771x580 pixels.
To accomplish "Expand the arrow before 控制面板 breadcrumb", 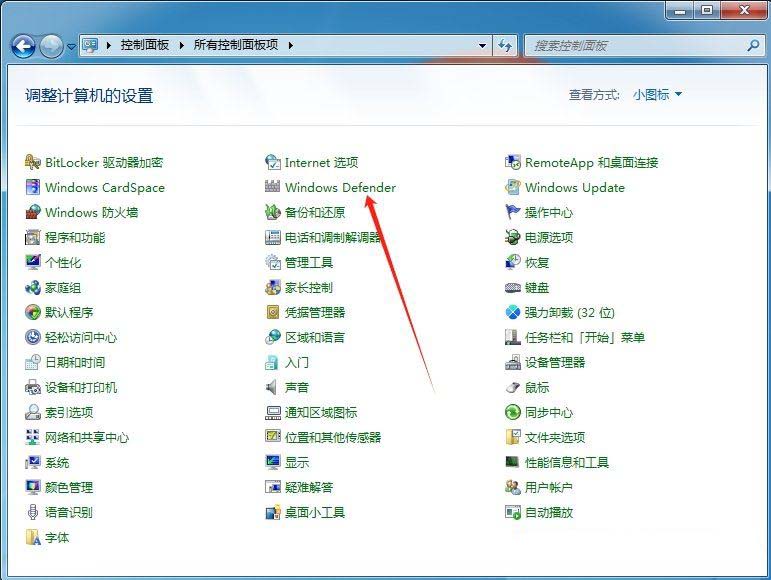I will (109, 45).
